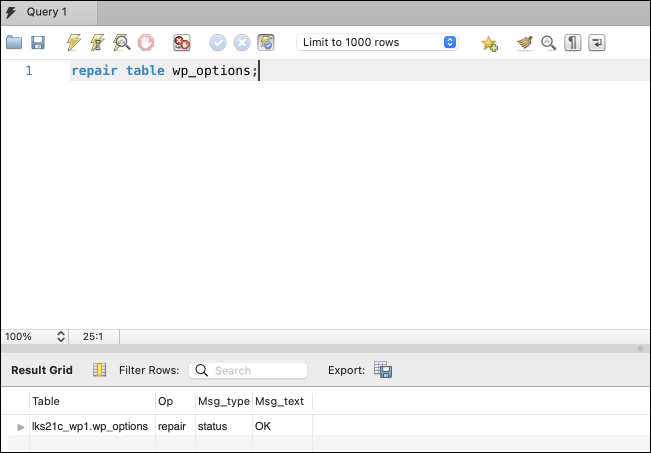The height and width of the screenshot is (453, 651).
Task: Toggle auto-commit mode icon
Action: pos(266,42)
